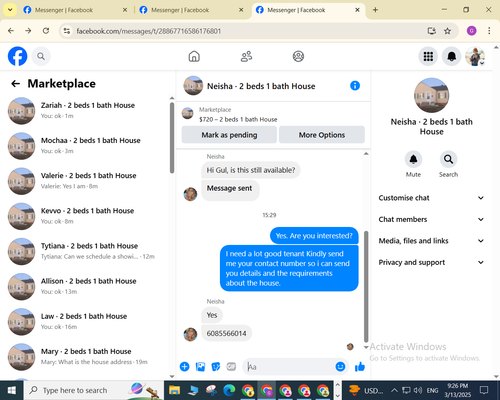Viewport: 500px width, 400px height.
Task: Choose a sticker icon
Action: (x=216, y=367)
